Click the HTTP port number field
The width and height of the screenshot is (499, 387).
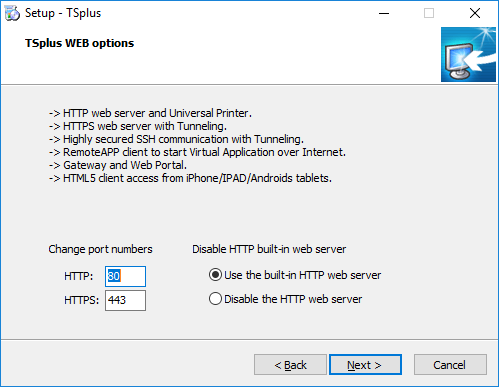(125, 276)
